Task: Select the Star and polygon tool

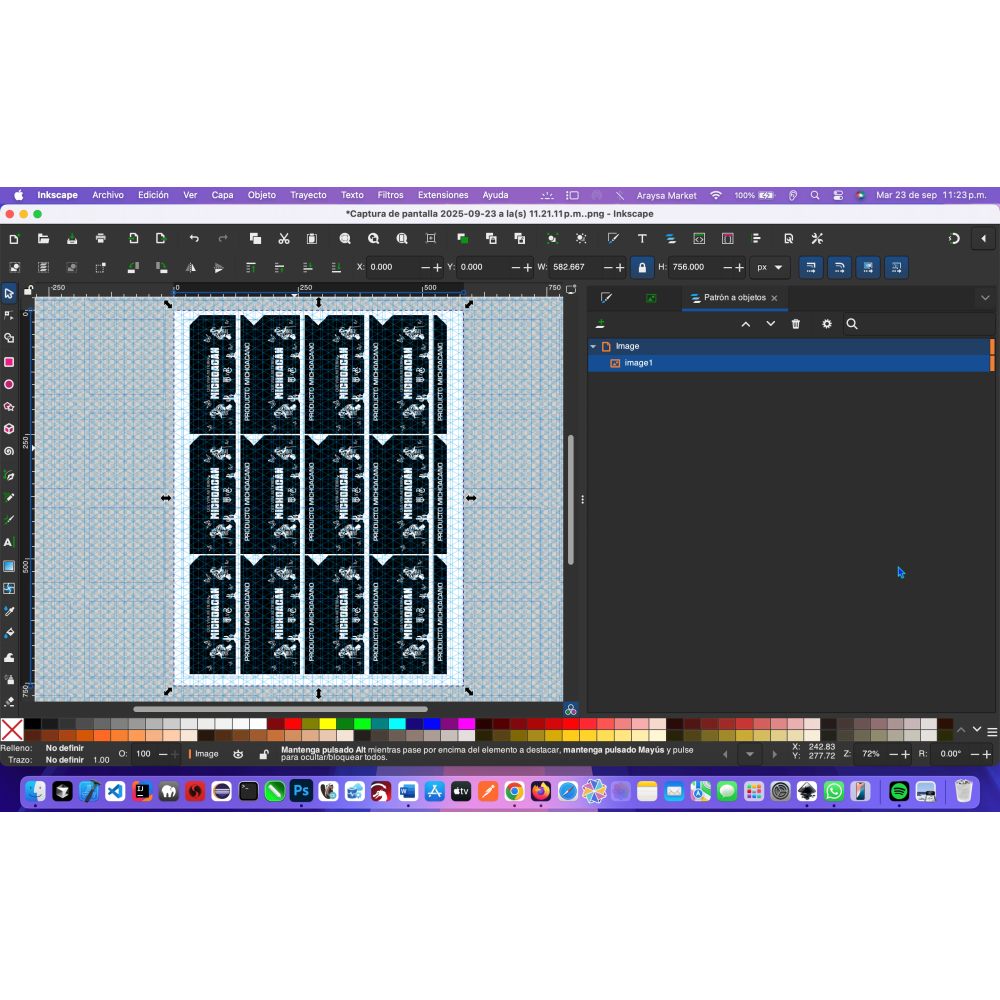Action: (x=9, y=406)
